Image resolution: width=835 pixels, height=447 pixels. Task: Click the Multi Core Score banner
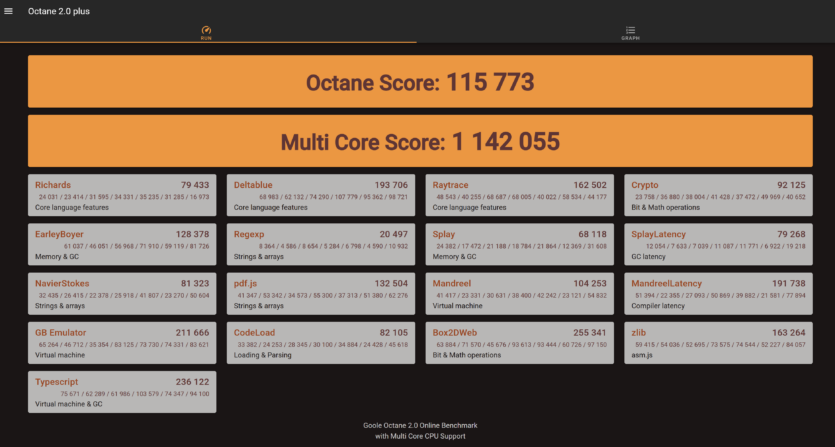[420, 141]
